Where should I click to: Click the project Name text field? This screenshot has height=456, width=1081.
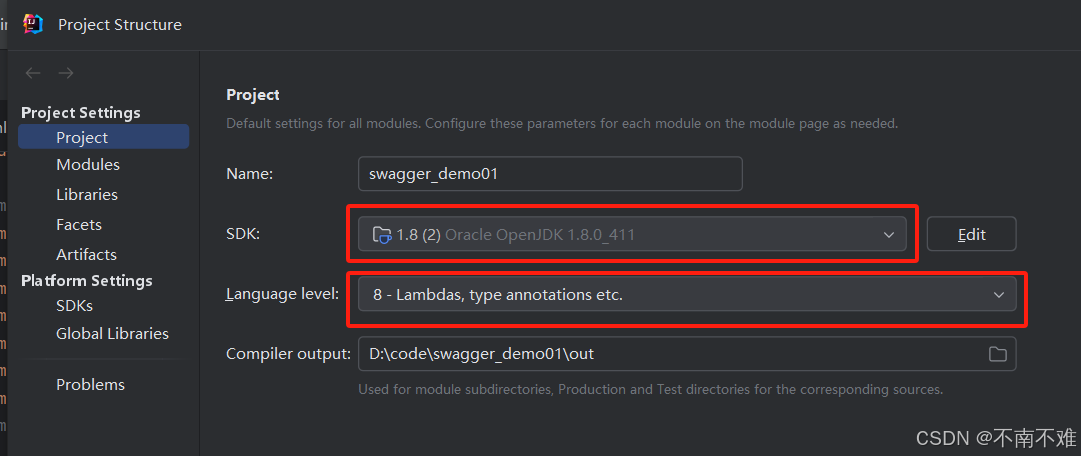[x=550, y=174]
